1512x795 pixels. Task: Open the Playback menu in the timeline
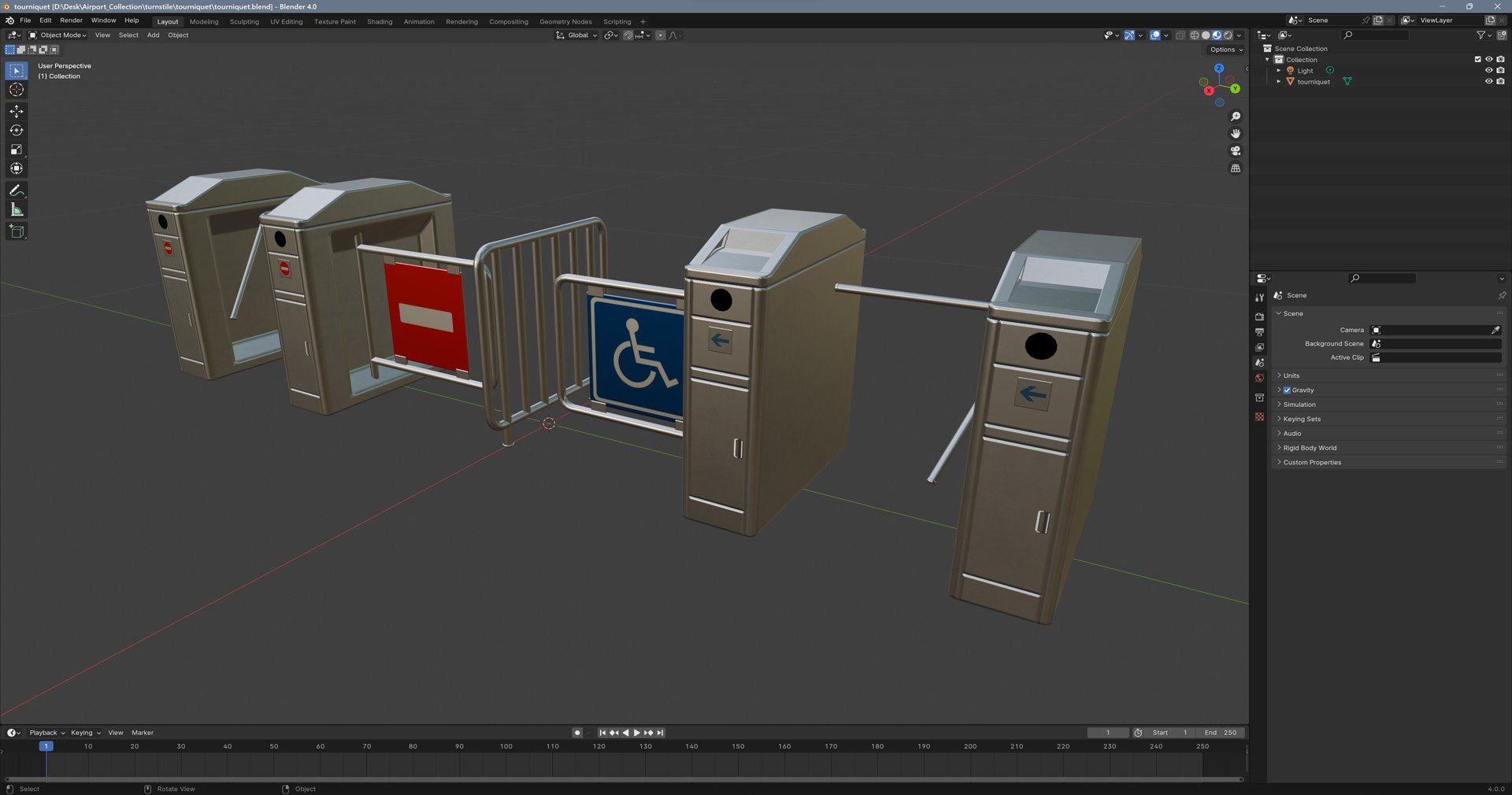coord(46,733)
